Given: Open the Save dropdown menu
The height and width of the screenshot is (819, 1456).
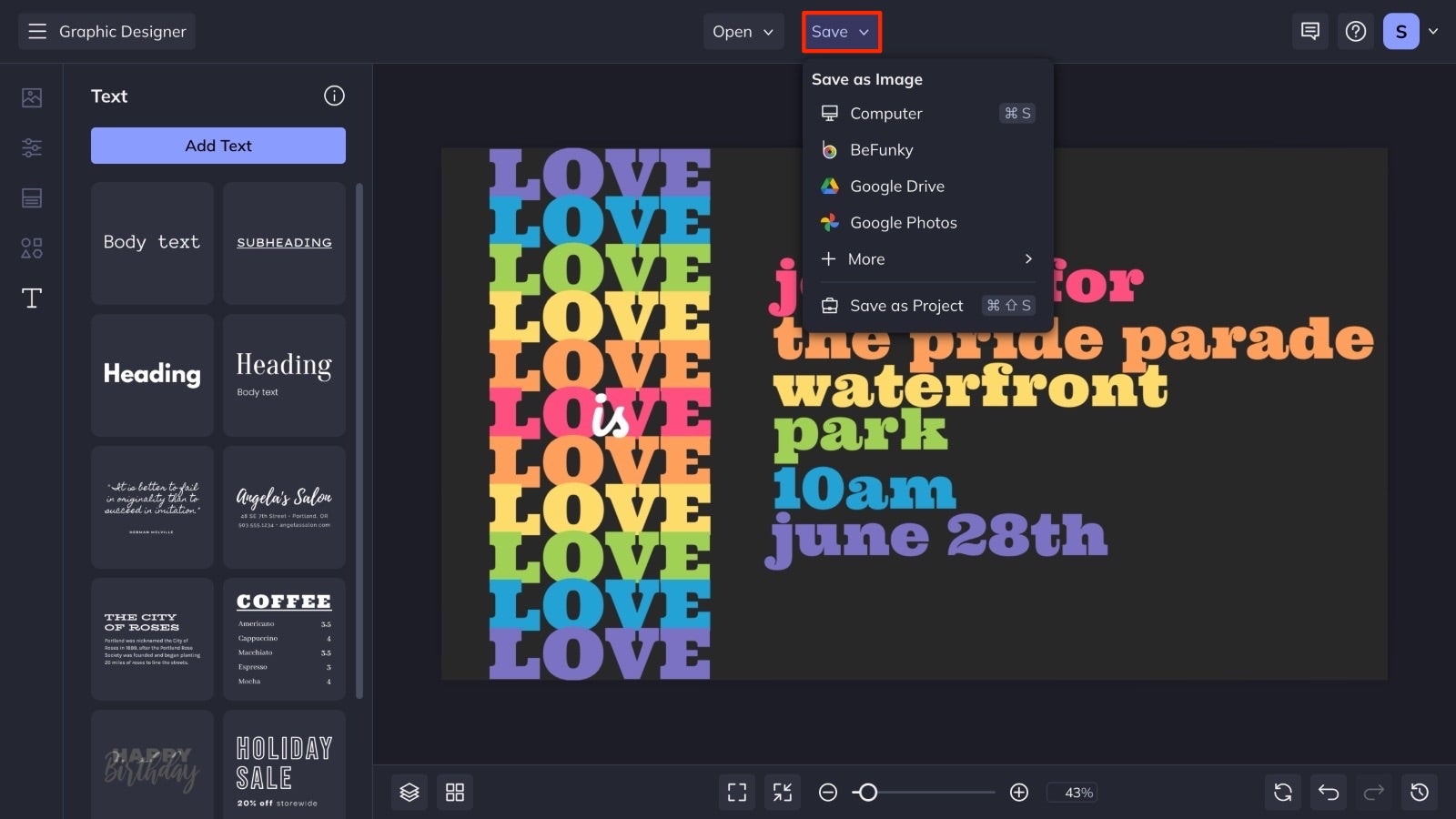Looking at the screenshot, I should point(840,31).
